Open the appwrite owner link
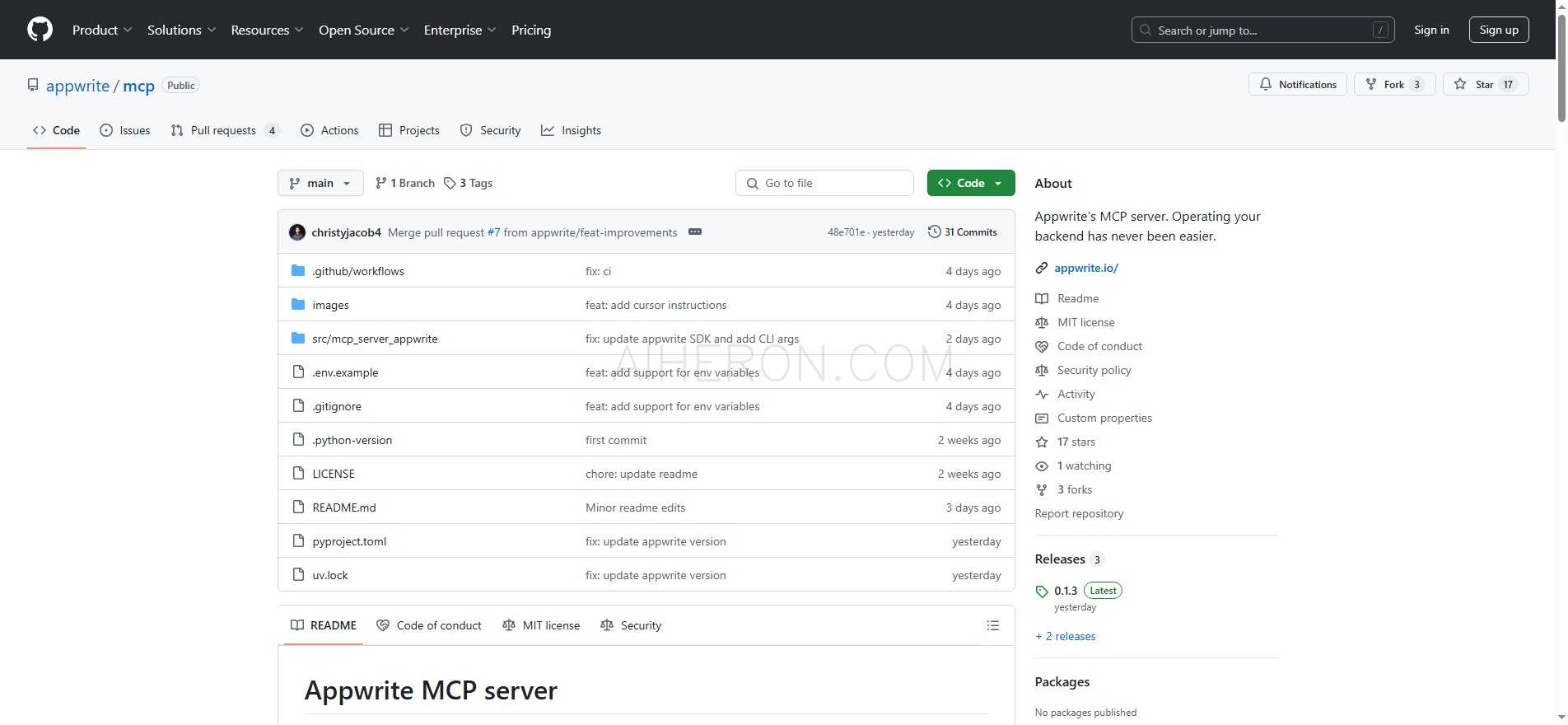The height and width of the screenshot is (725, 1568). point(77,86)
